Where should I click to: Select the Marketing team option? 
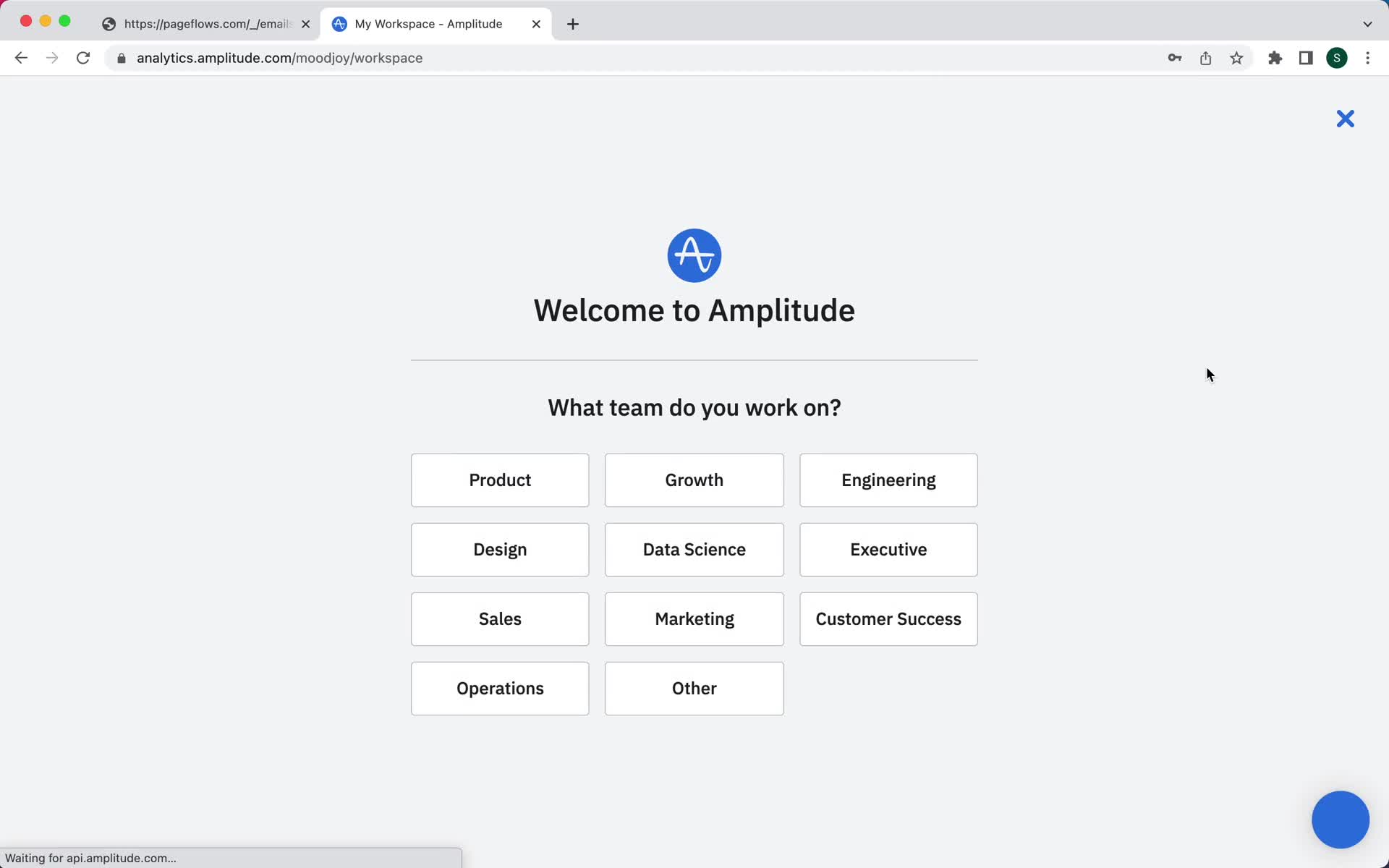click(x=693, y=618)
